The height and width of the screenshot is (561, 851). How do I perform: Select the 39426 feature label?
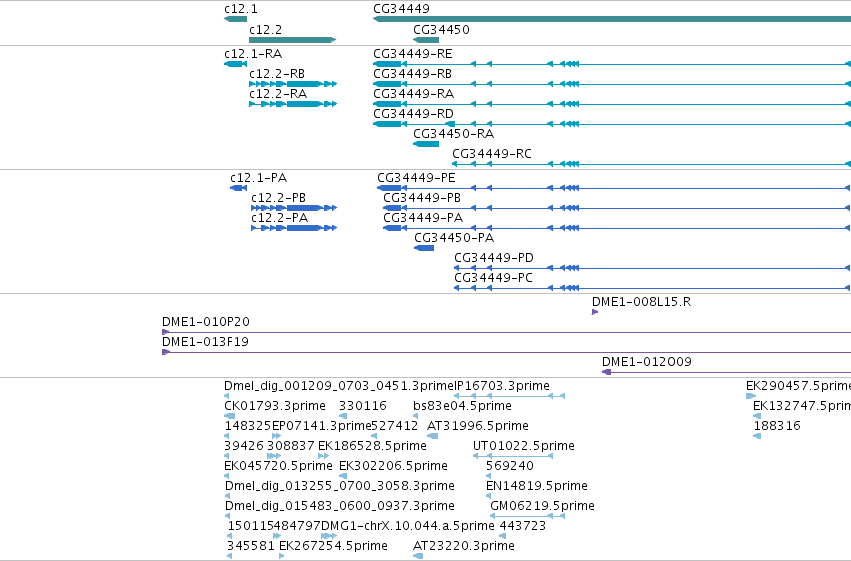click(244, 446)
